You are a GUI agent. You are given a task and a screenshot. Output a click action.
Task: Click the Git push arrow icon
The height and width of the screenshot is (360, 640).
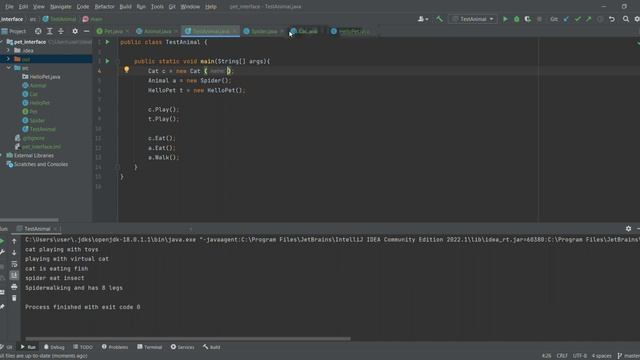click(589, 19)
